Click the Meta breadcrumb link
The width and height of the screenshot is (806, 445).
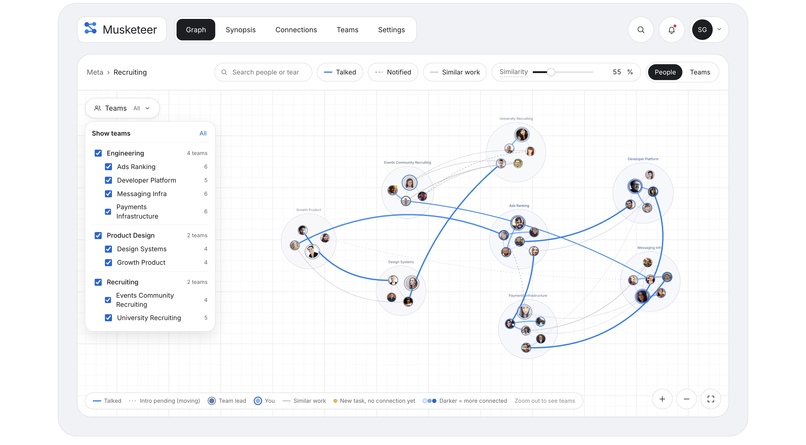pyautogui.click(x=95, y=72)
